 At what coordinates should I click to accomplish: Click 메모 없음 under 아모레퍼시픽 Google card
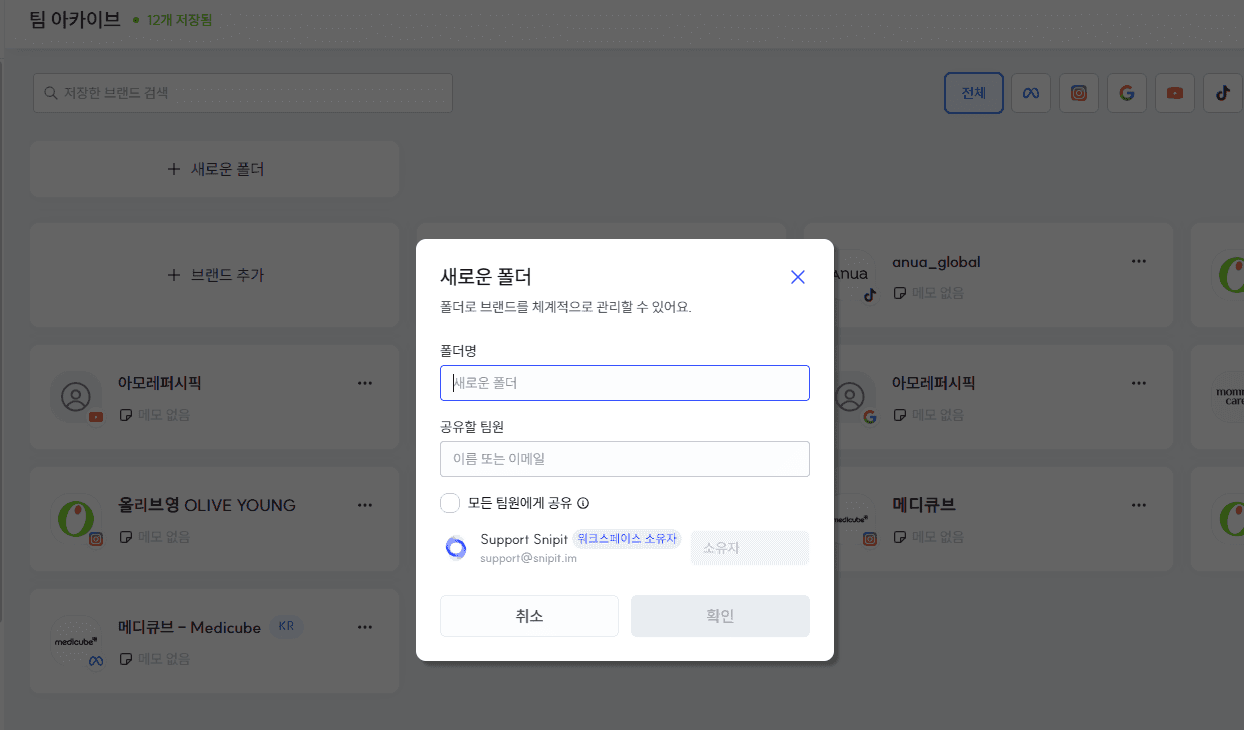[x=937, y=415]
